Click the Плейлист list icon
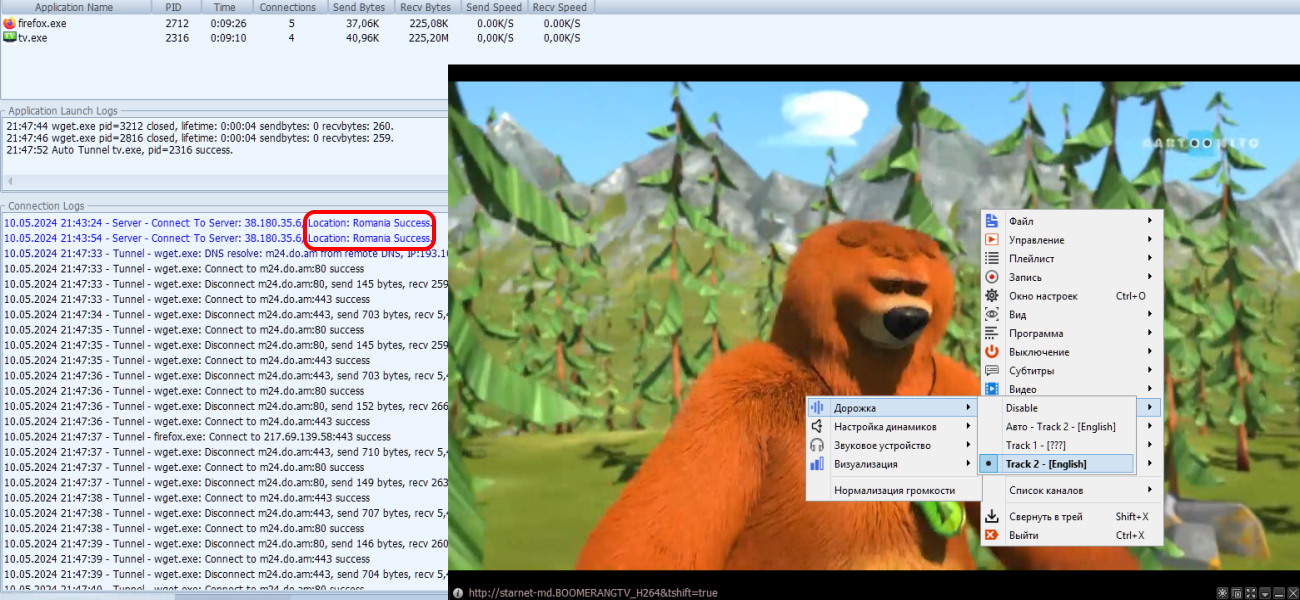Viewport: 1300px width, 600px height. 992,258
